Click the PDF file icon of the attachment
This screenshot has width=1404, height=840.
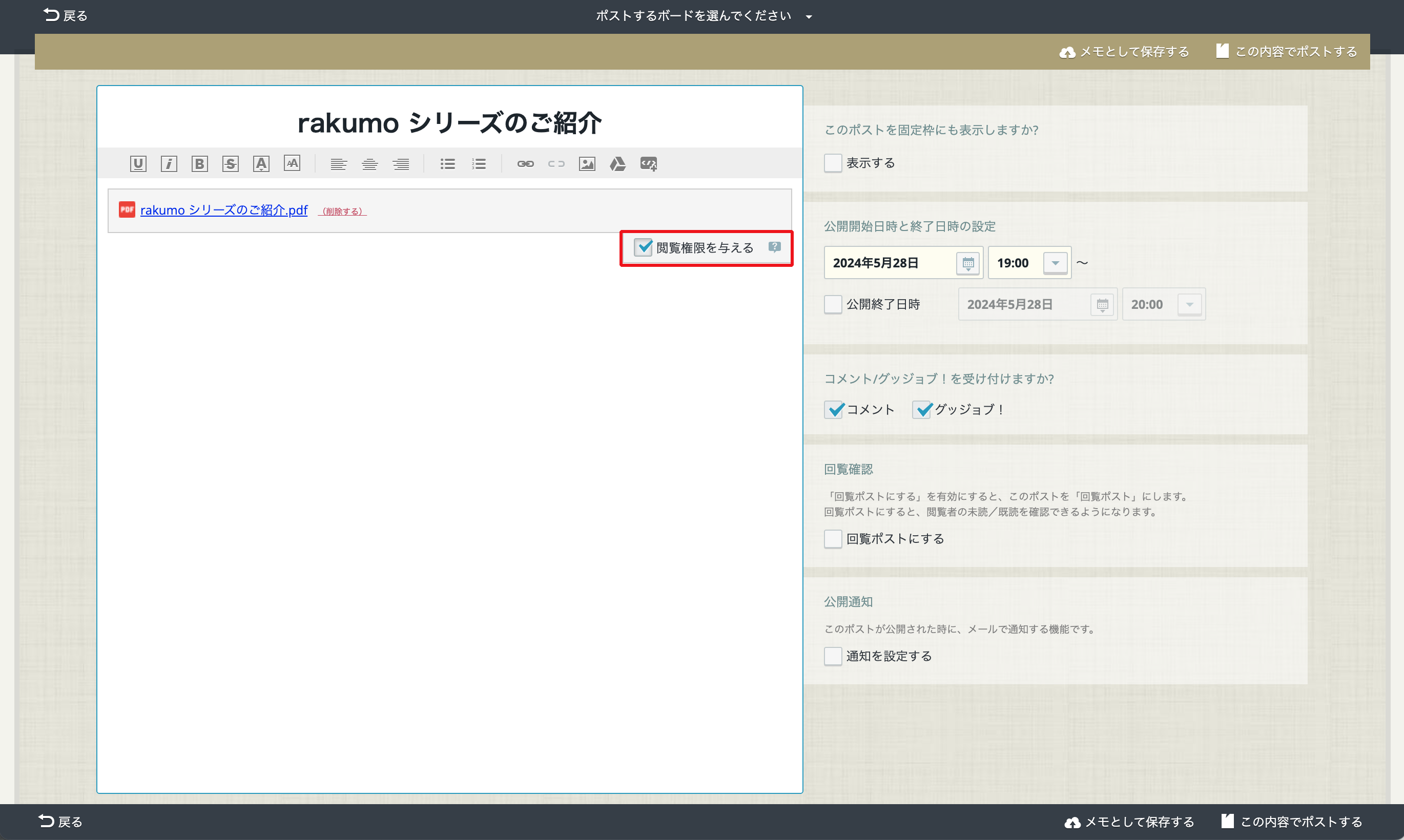pyautogui.click(x=127, y=209)
